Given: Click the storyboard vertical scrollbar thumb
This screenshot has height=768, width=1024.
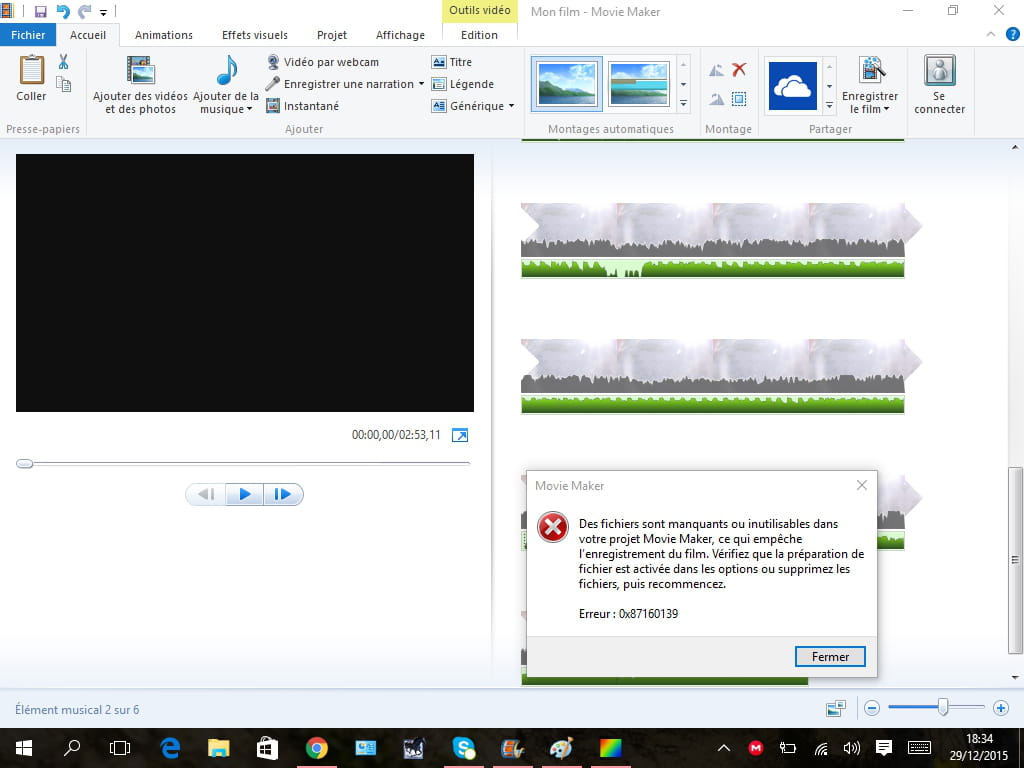Looking at the screenshot, I should (x=1014, y=560).
